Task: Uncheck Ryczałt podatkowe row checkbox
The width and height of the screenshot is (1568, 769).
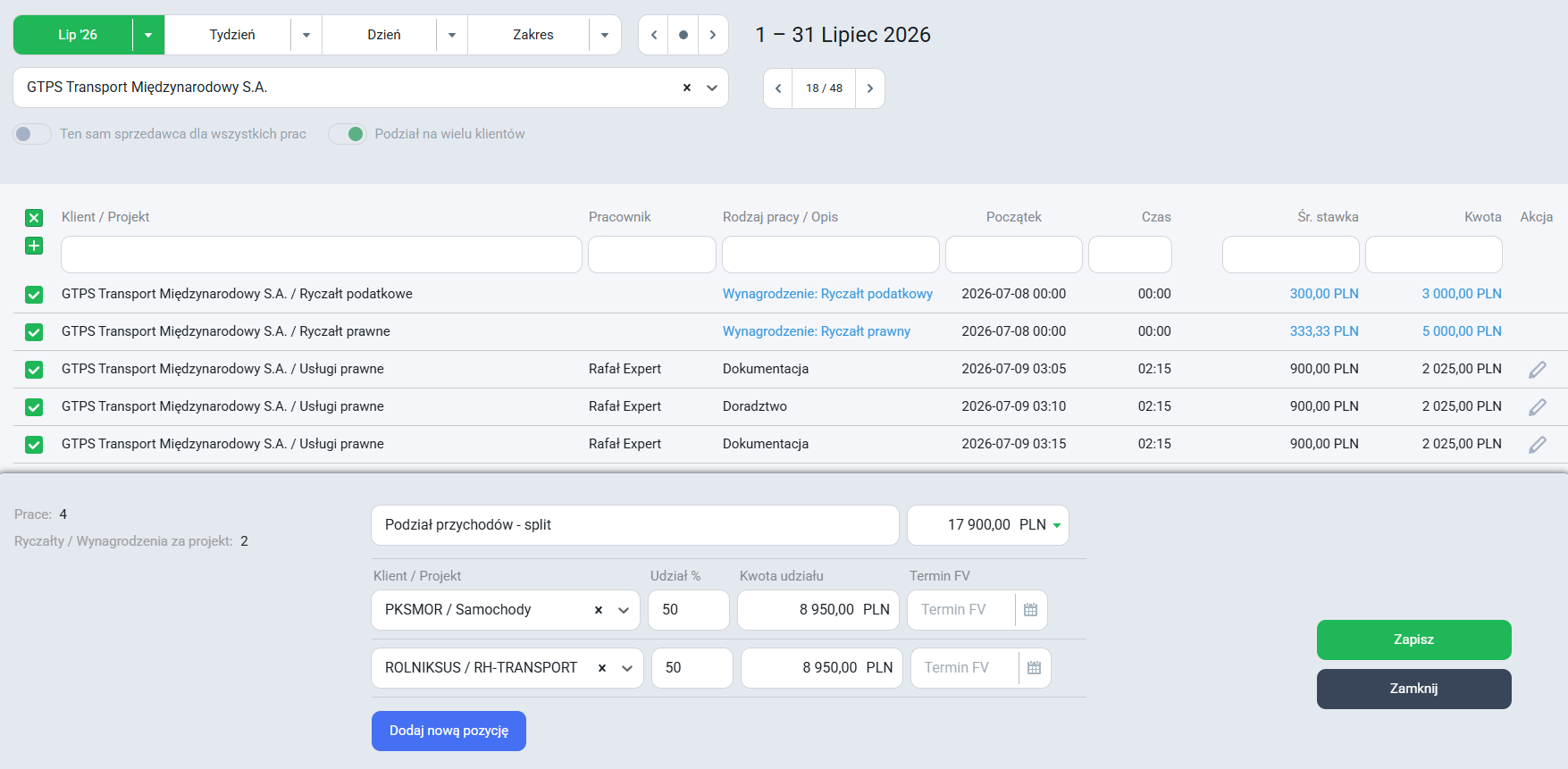Action: (x=34, y=295)
